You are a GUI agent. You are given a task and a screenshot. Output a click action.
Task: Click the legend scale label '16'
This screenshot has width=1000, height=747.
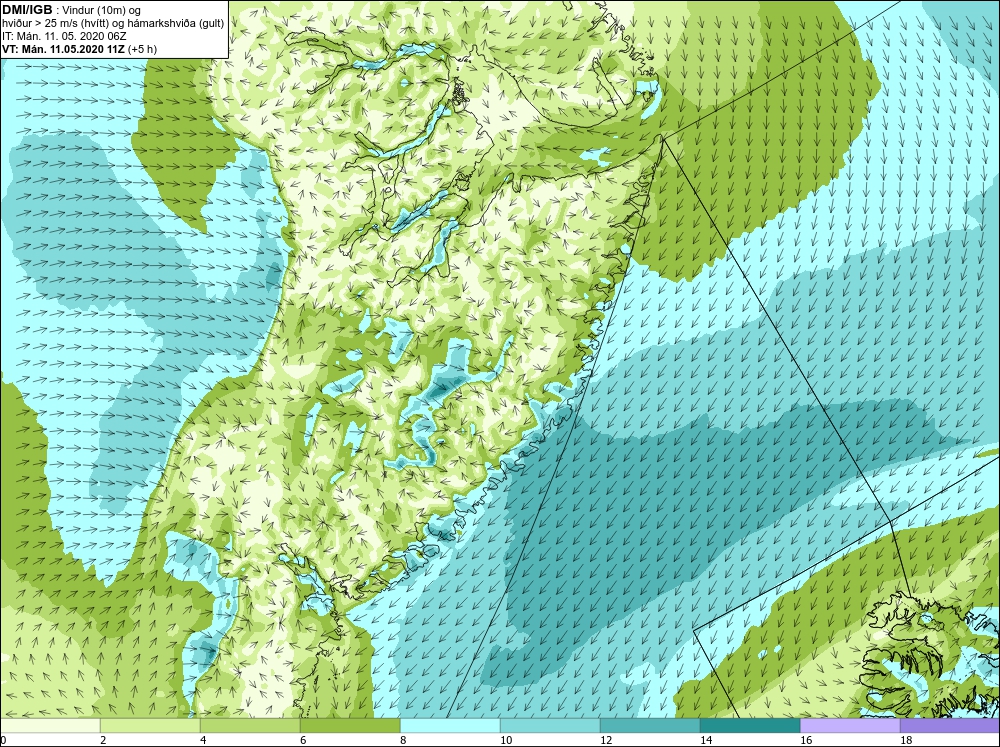(806, 740)
